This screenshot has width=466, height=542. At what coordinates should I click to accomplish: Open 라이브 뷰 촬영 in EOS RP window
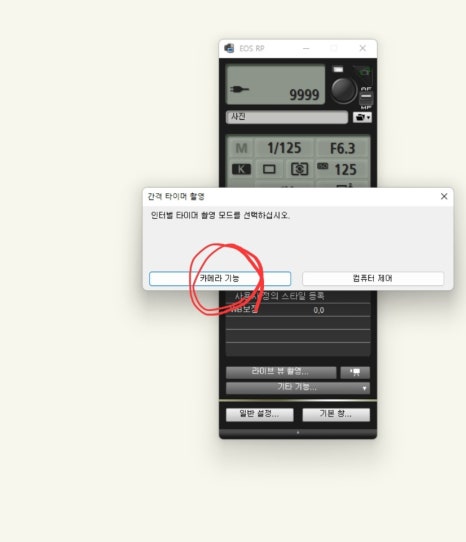(x=281, y=372)
